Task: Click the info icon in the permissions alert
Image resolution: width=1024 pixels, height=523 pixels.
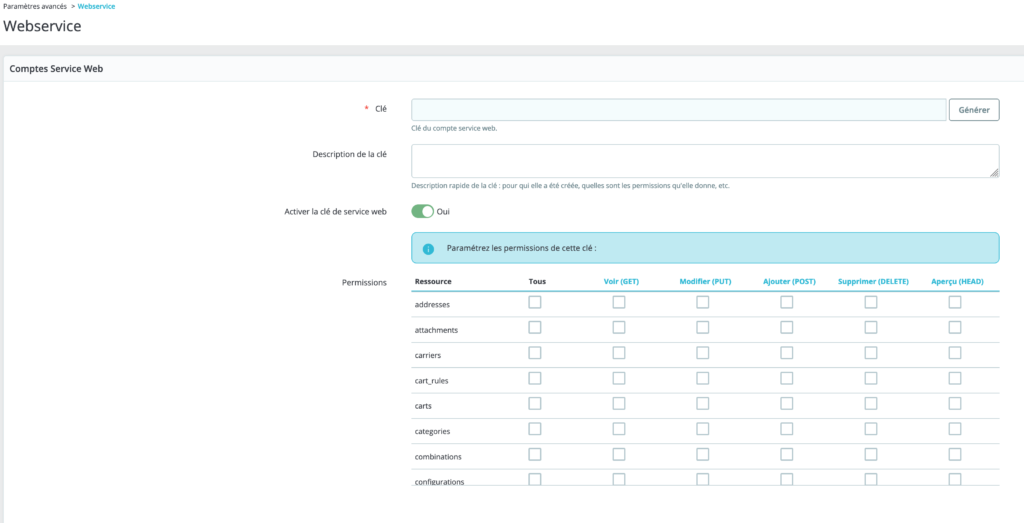Action: click(x=428, y=249)
